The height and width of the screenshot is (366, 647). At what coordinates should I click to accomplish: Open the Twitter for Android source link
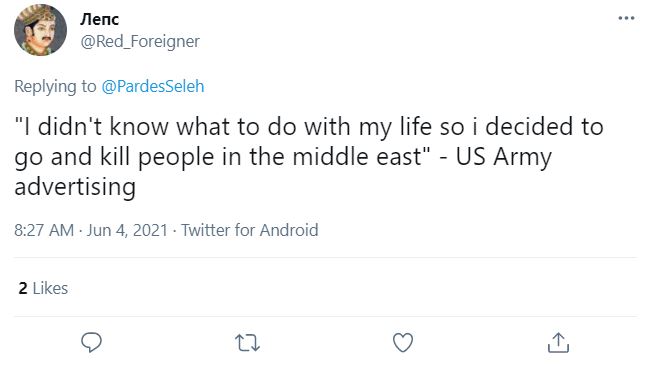click(x=250, y=230)
